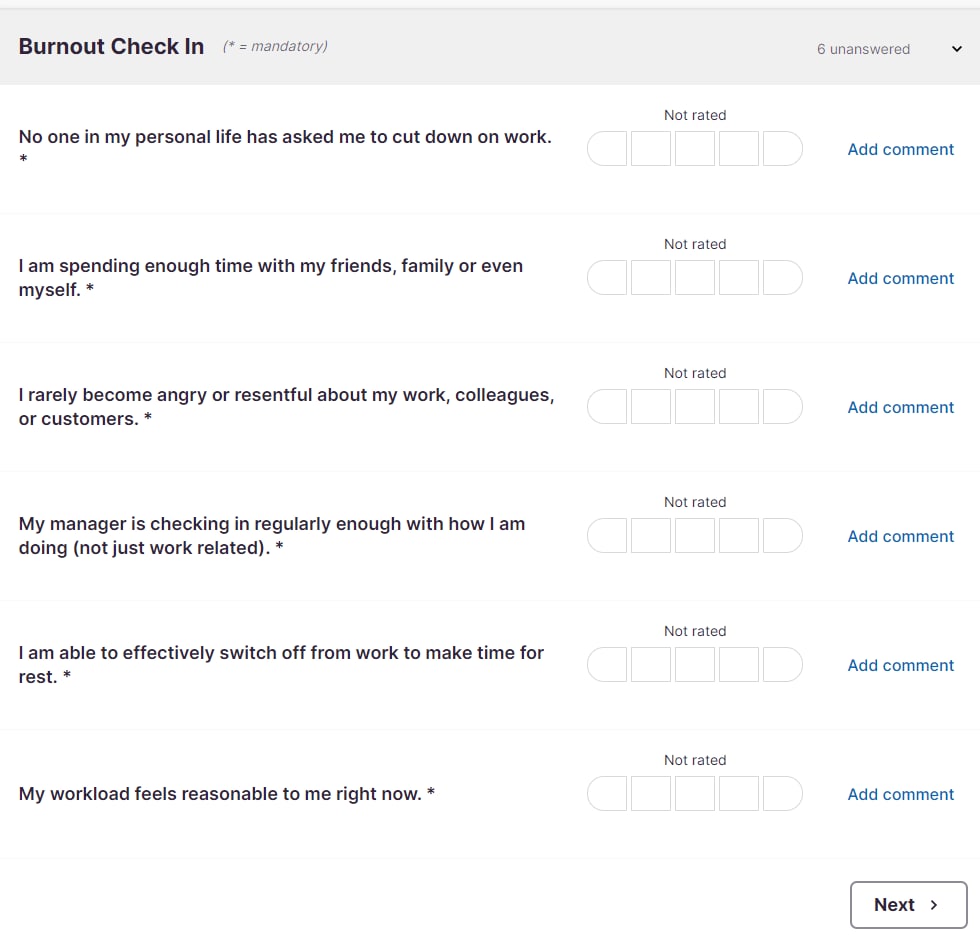The height and width of the screenshot is (946, 980).
Task: Pick fourth rating for workload feels reasonable question
Action: (739, 794)
